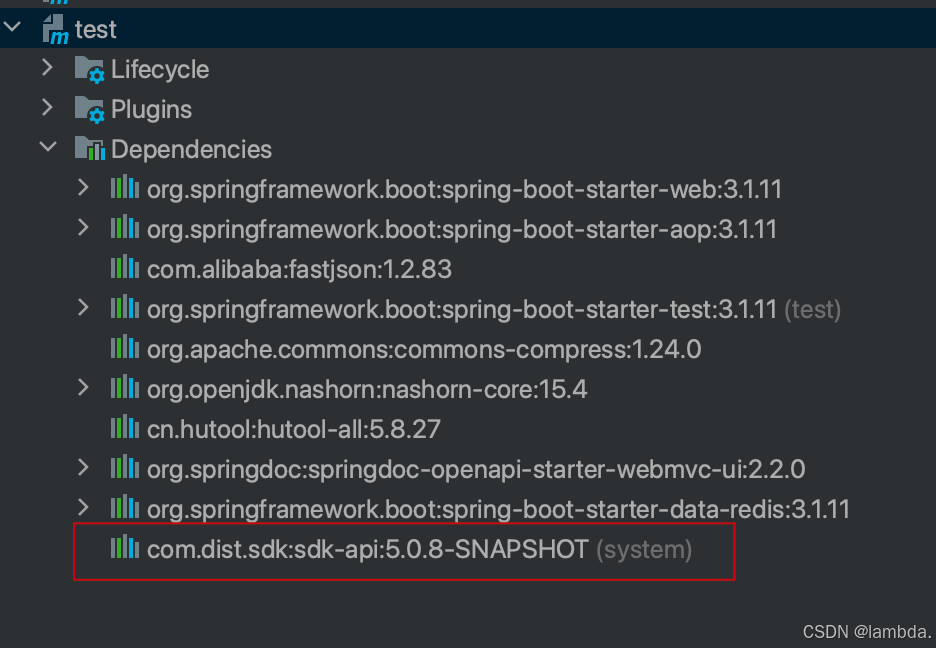This screenshot has width=936, height=648.
Task: Click library icon of commons-compress dependency
Action: click(125, 348)
